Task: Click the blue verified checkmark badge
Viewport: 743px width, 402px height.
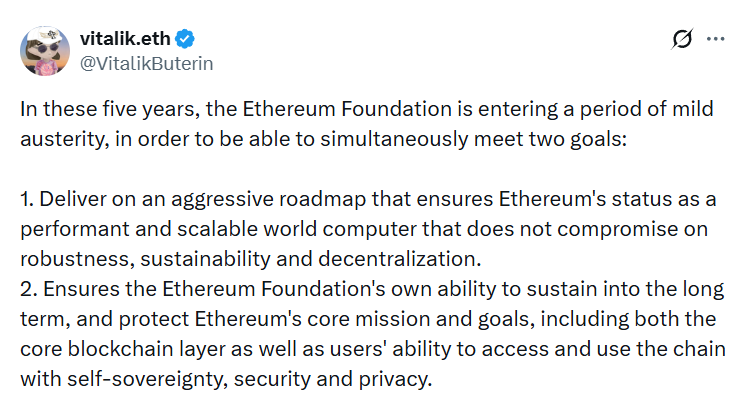Action: tap(186, 39)
